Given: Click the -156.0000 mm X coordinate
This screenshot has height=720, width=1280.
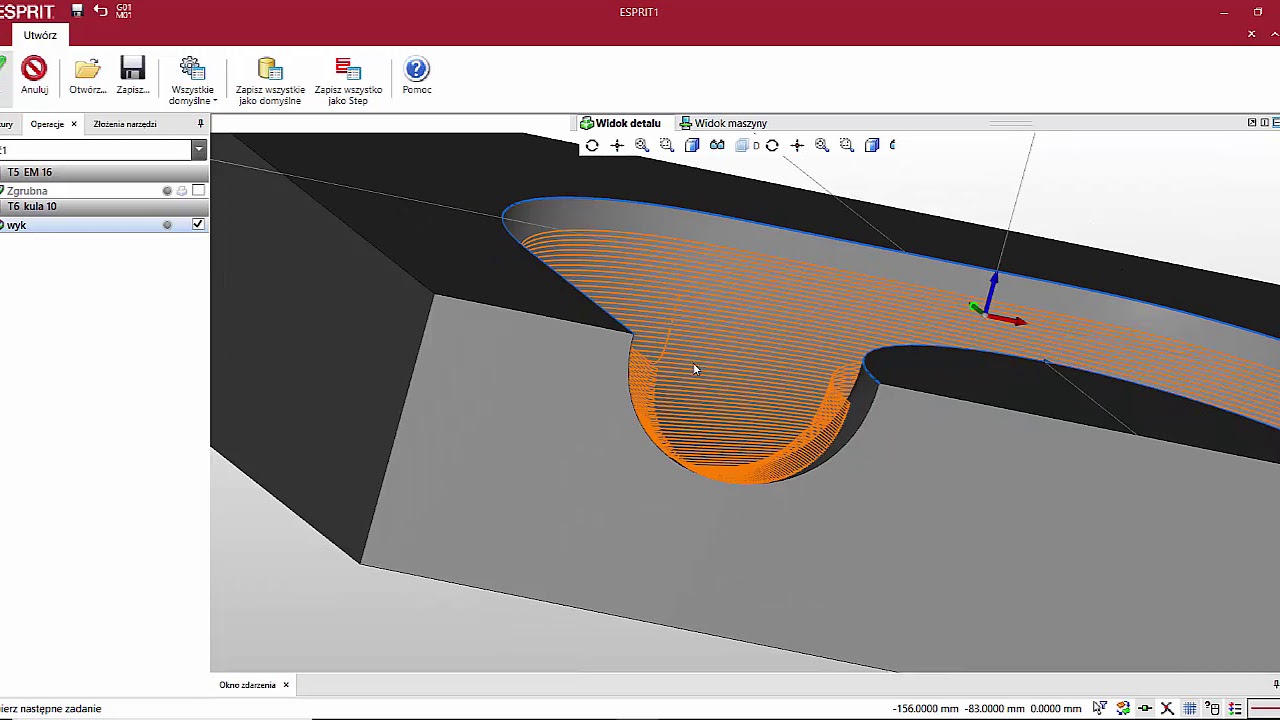Looking at the screenshot, I should (927, 709).
